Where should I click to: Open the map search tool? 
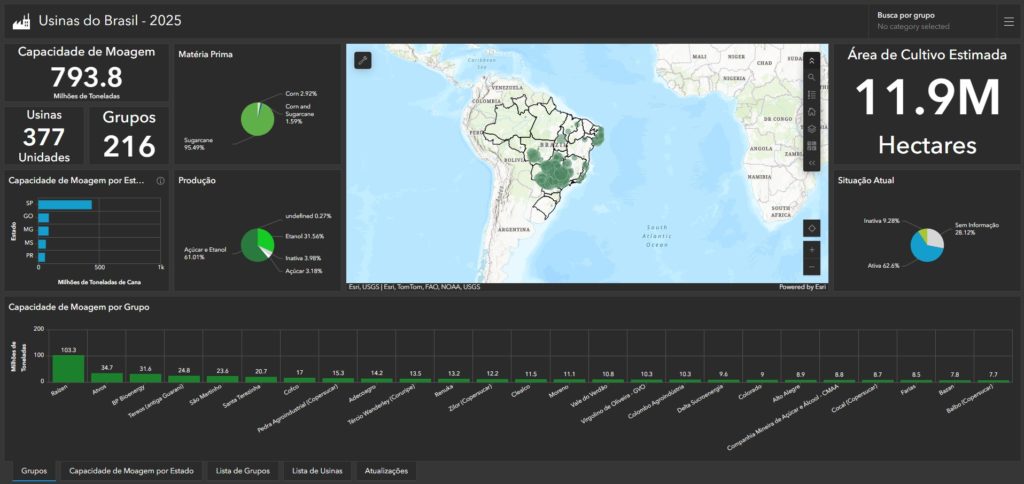click(811, 78)
